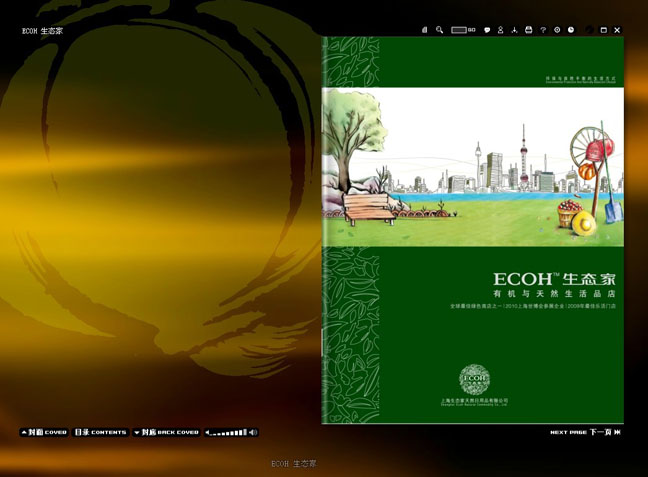The width and height of the screenshot is (648, 477).
Task: Lower volume with left speaker icon
Action: tap(207, 433)
